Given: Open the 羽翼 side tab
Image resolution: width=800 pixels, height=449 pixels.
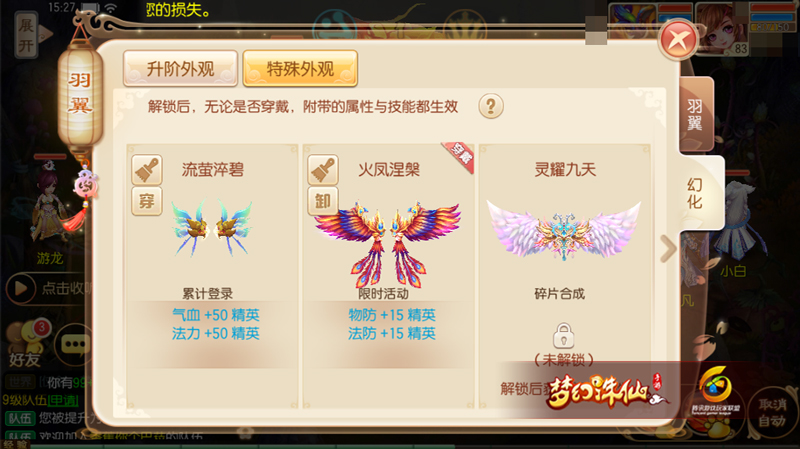Looking at the screenshot, I should (695, 114).
